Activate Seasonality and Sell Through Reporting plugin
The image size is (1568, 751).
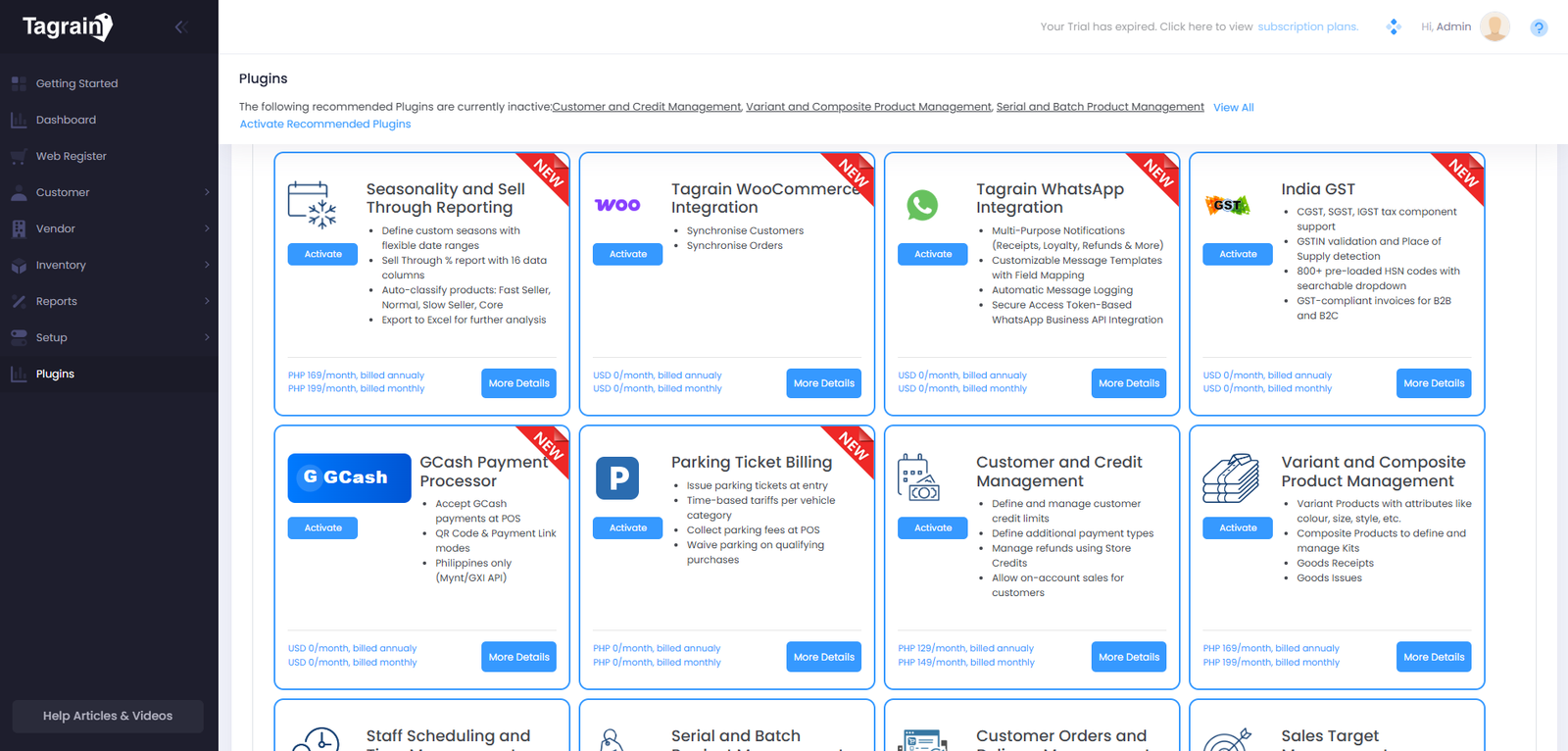322,254
